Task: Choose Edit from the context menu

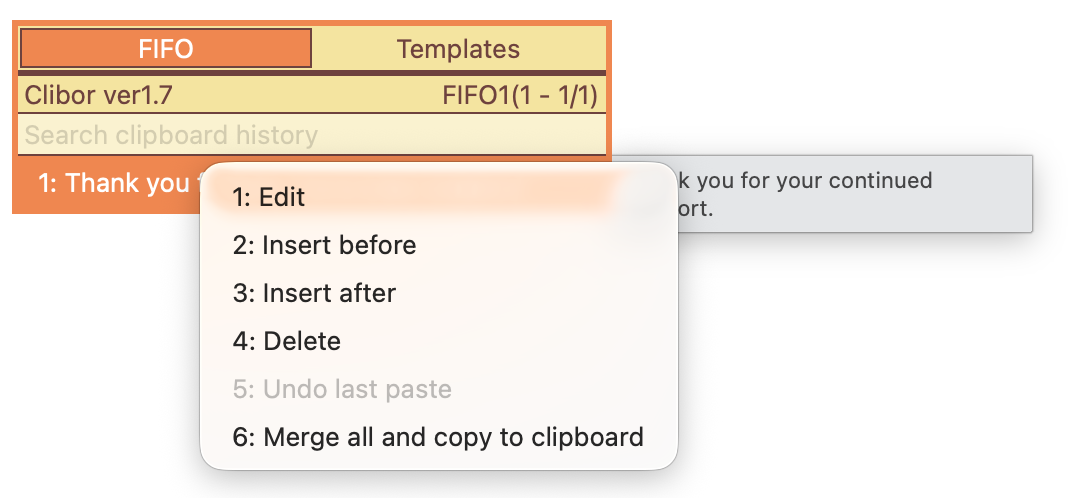Action: tap(439, 197)
